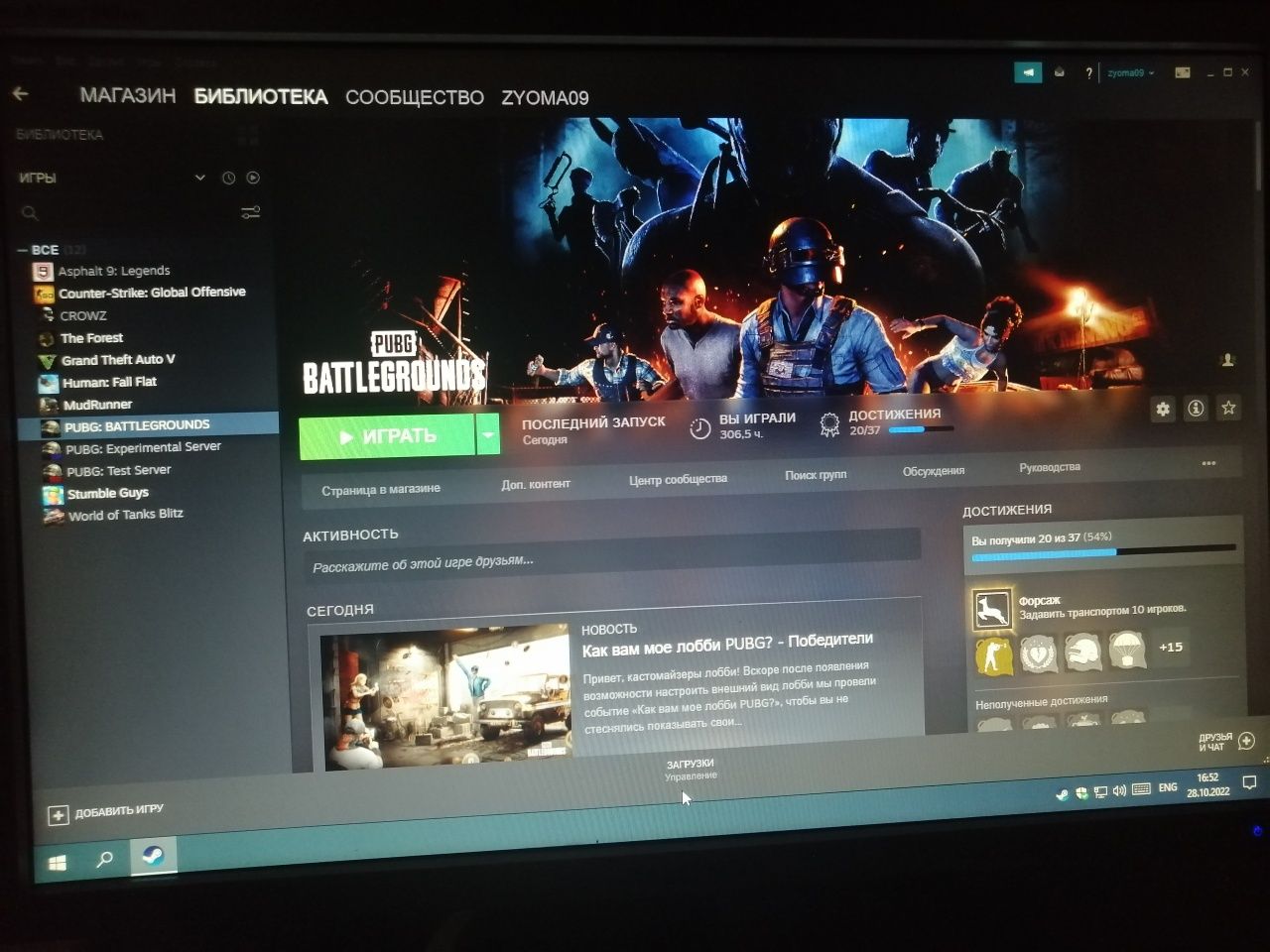Click the green ИГРАТЬ button
1270x952 pixels.
click(x=388, y=436)
